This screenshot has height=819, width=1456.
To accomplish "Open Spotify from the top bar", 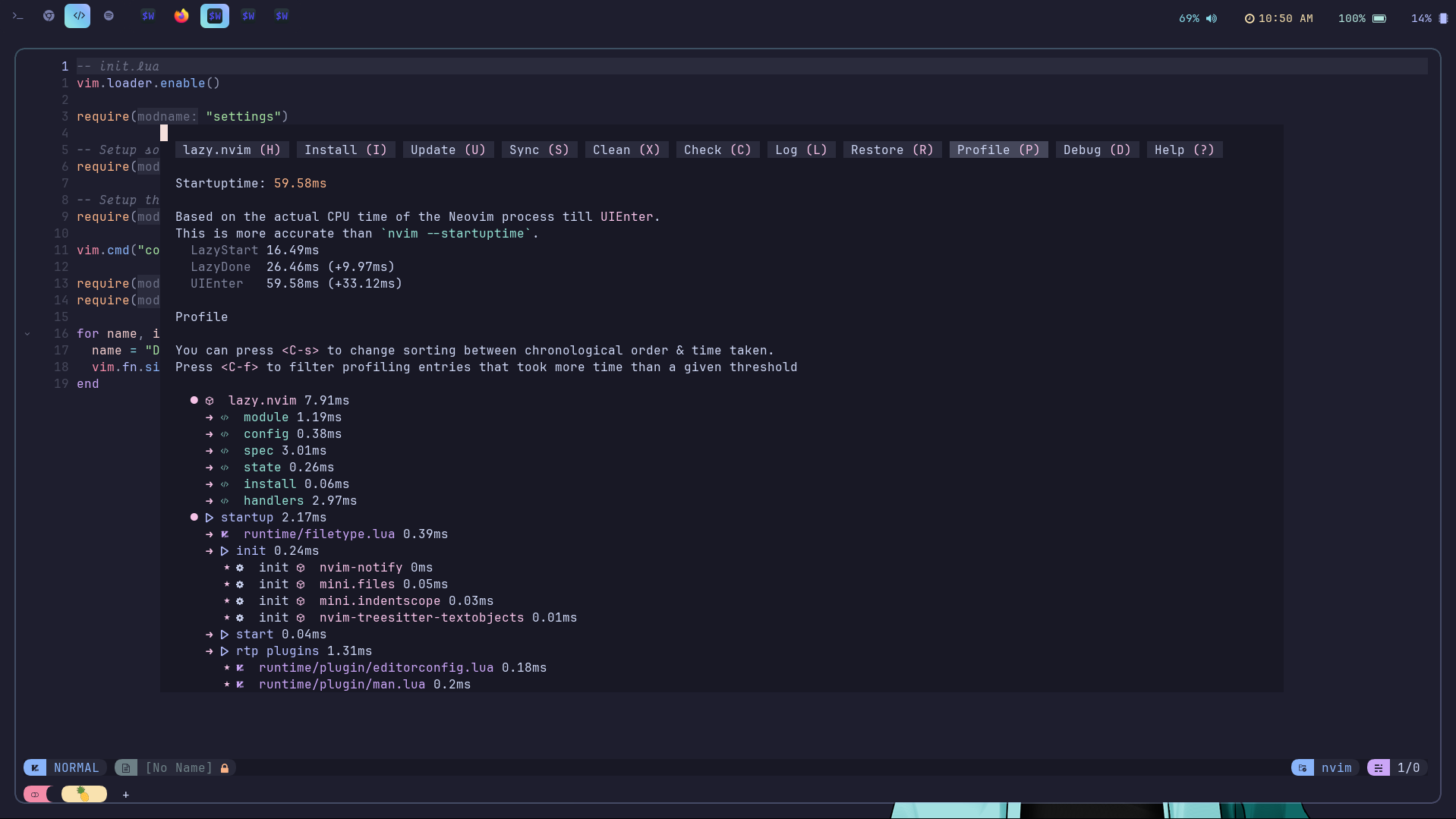I will pyautogui.click(x=109, y=15).
